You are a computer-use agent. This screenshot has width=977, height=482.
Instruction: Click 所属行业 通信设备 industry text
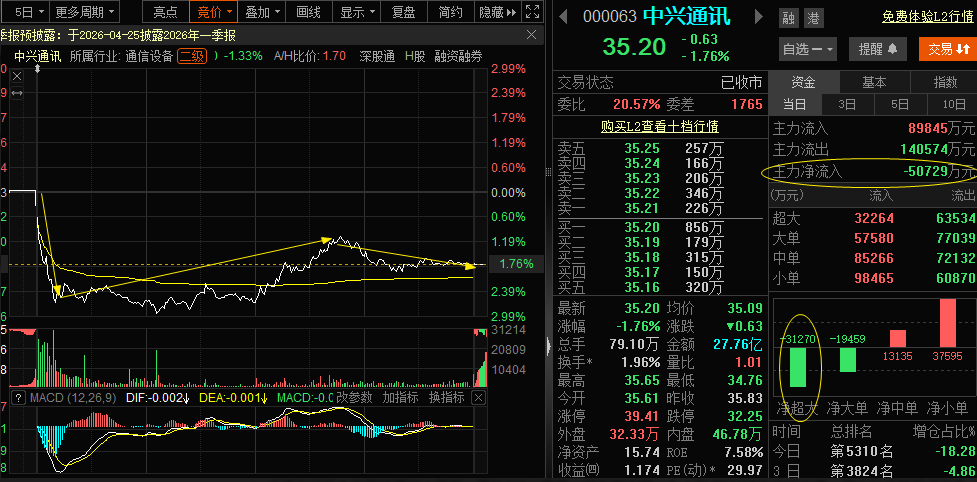[x=121, y=56]
